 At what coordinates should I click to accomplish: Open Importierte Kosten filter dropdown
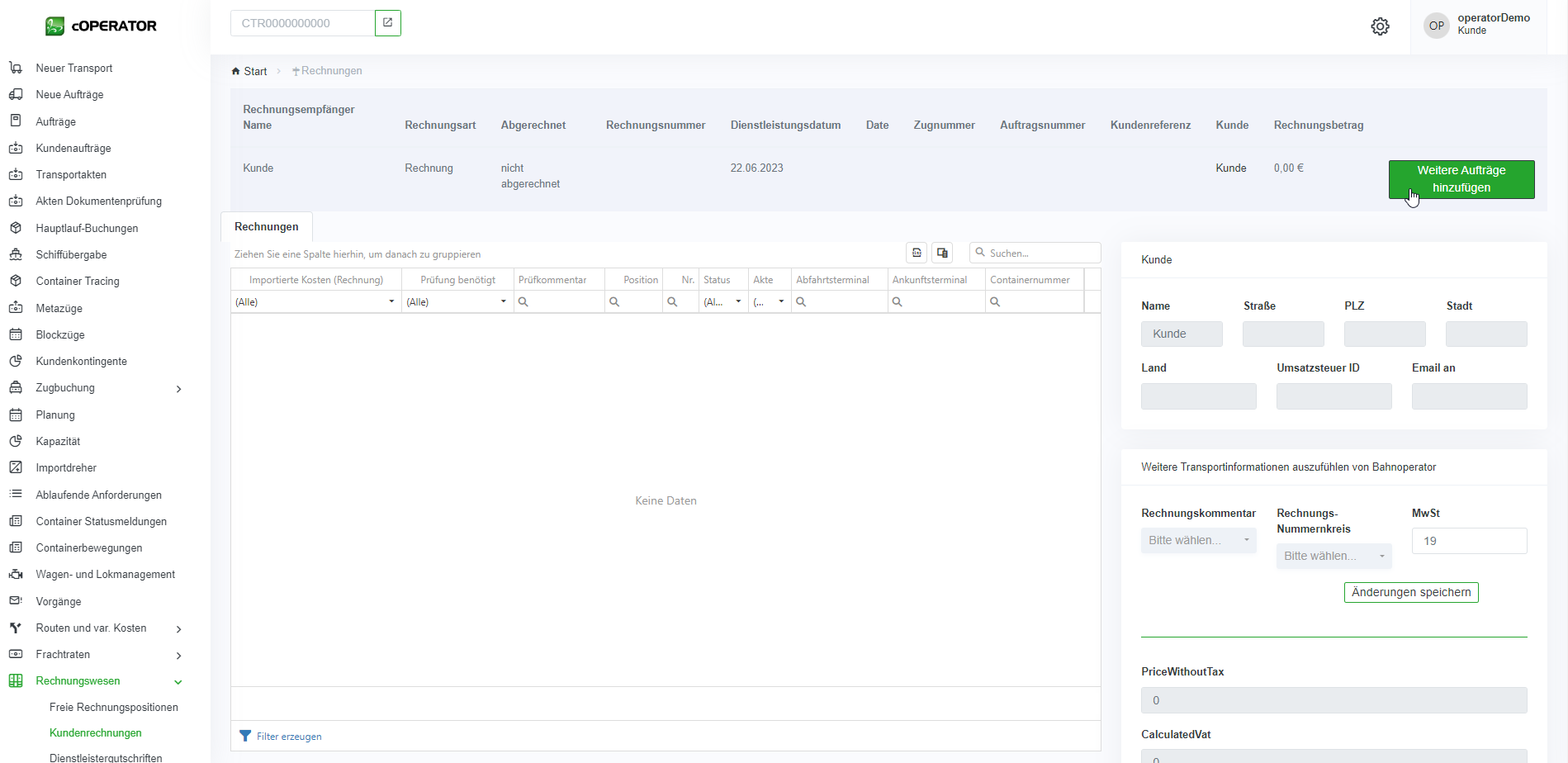(x=391, y=302)
